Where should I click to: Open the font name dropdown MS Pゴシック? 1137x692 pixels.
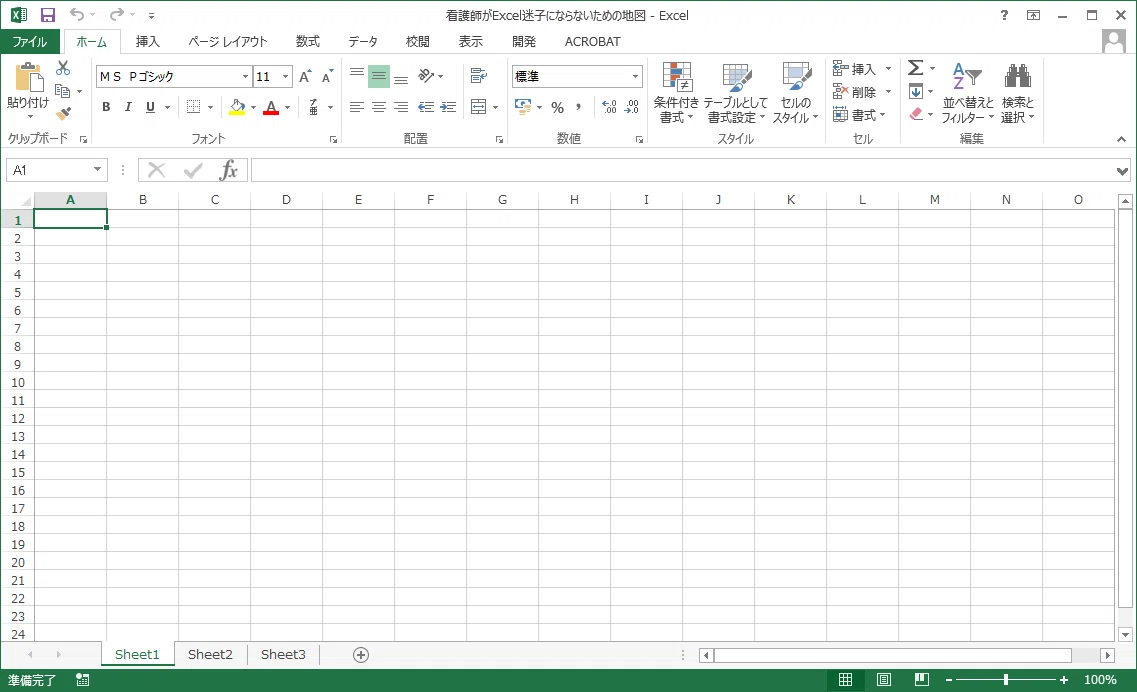(245, 76)
